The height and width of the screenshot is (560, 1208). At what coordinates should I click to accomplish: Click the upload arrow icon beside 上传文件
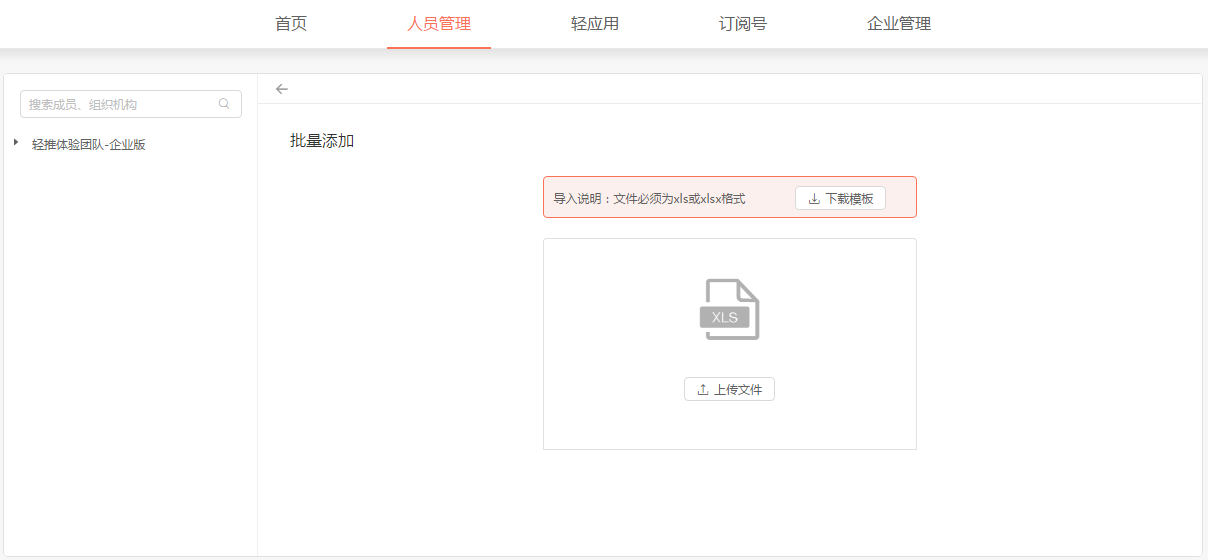[x=703, y=390]
